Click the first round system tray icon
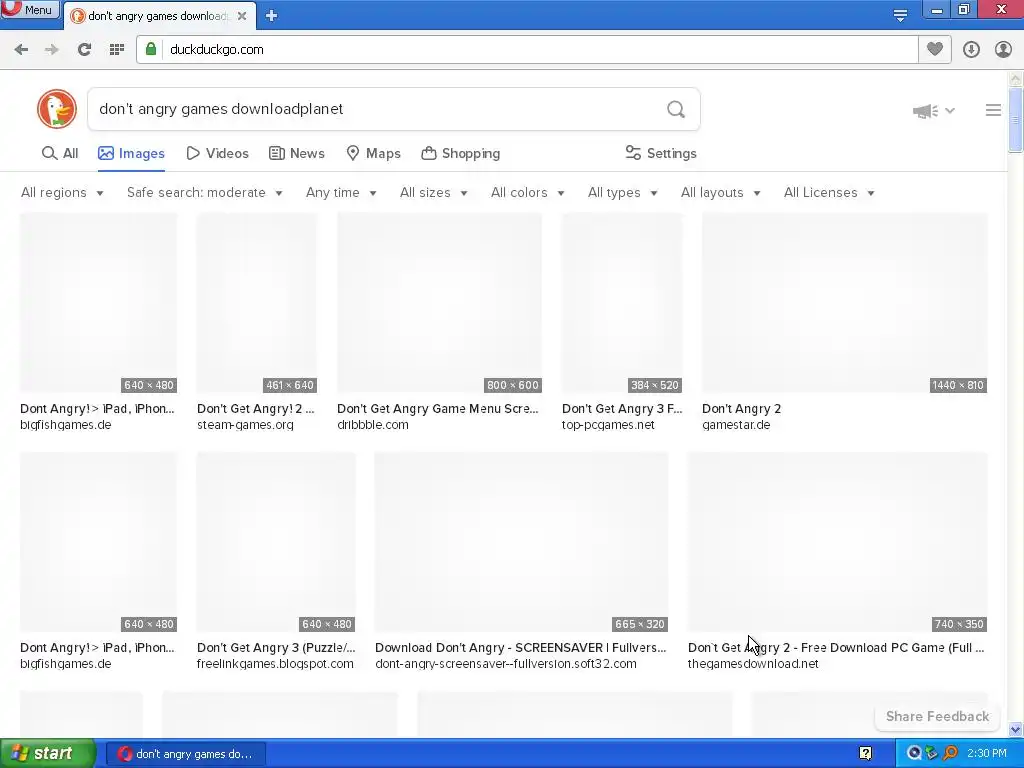 pos(914,754)
